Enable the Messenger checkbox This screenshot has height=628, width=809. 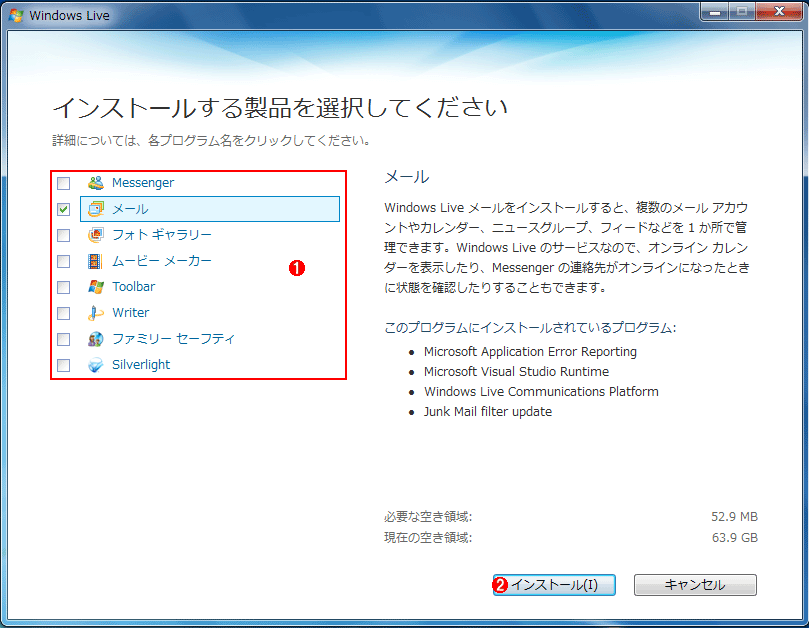[63, 183]
